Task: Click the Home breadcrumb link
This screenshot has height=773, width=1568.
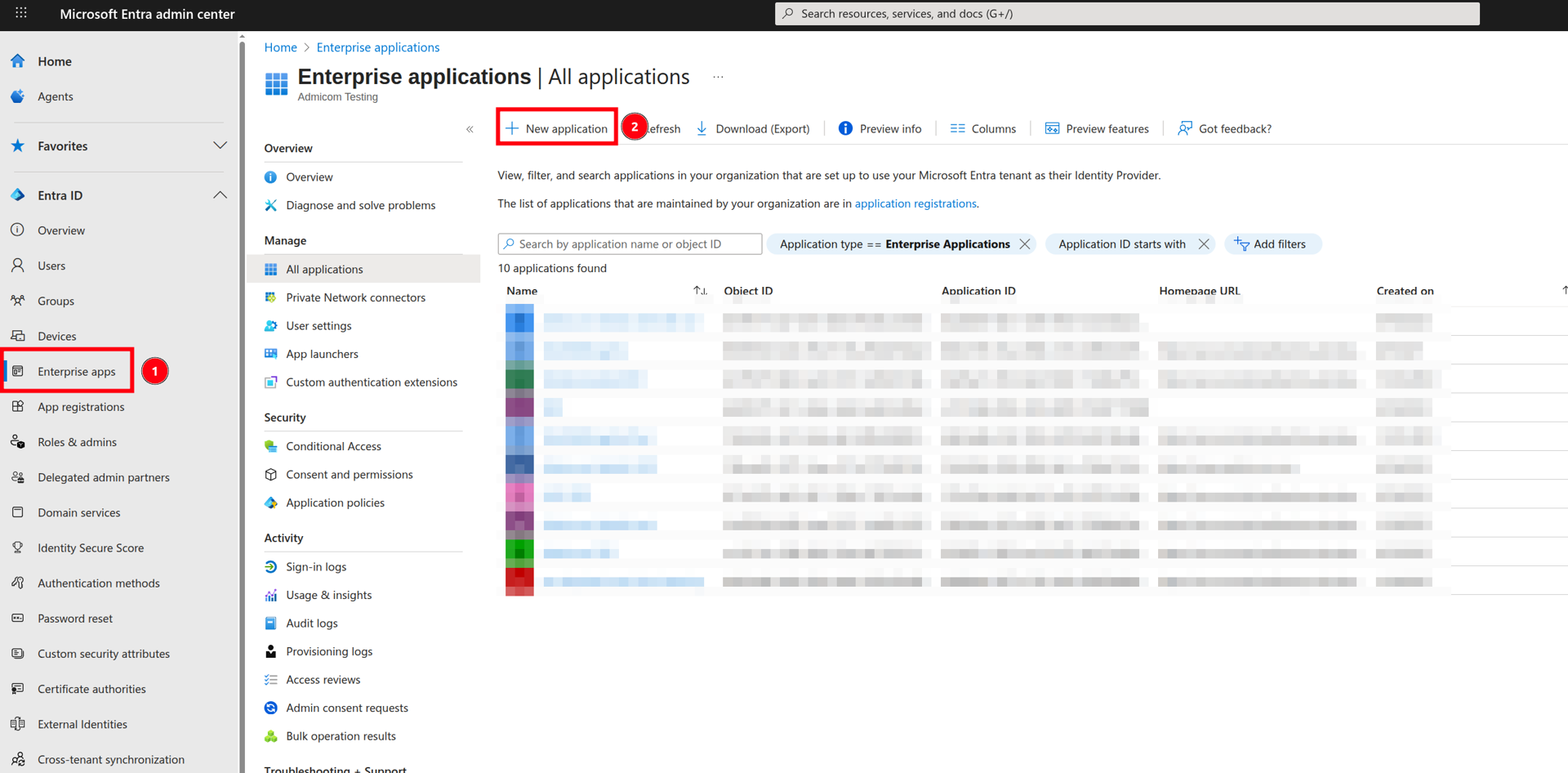Action: pos(280,47)
